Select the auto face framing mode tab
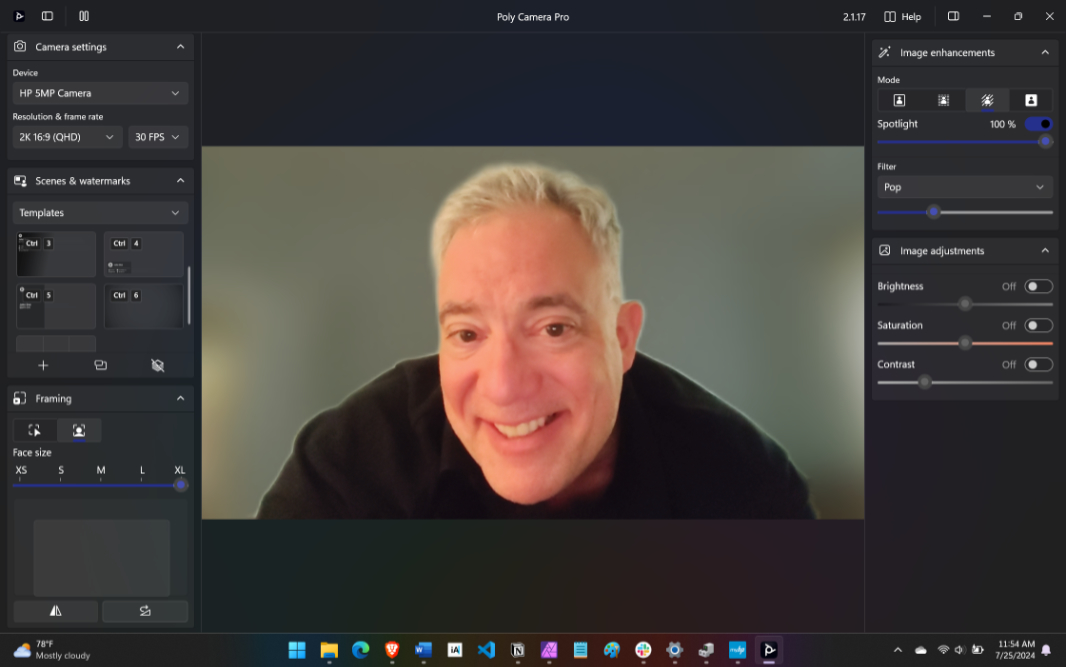 [x=79, y=430]
